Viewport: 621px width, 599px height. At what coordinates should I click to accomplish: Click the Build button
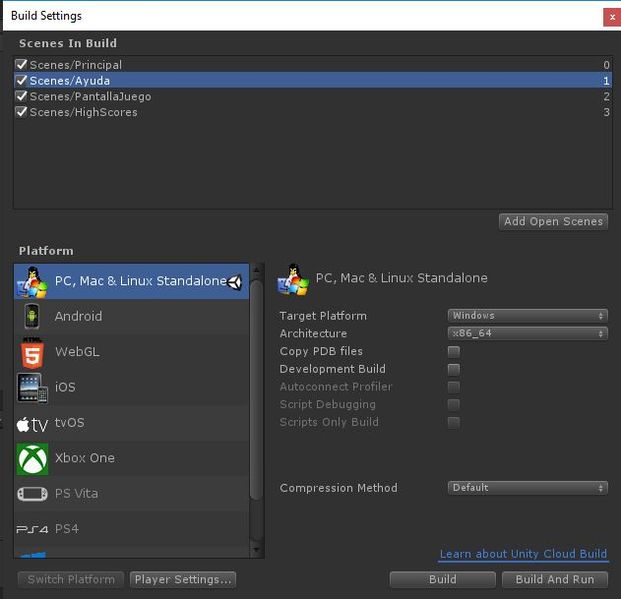click(442, 580)
